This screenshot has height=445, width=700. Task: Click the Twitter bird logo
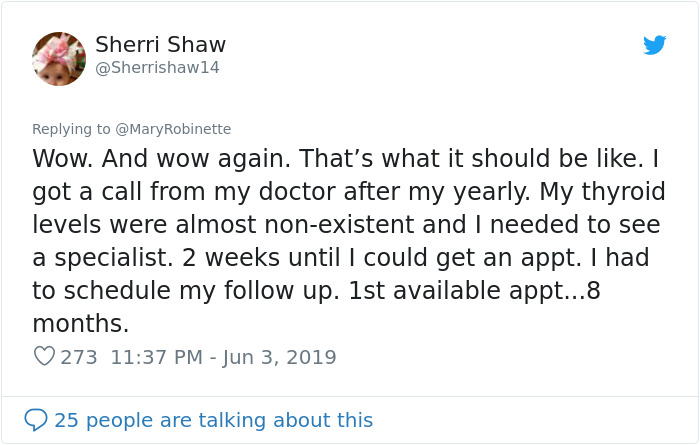click(x=654, y=45)
